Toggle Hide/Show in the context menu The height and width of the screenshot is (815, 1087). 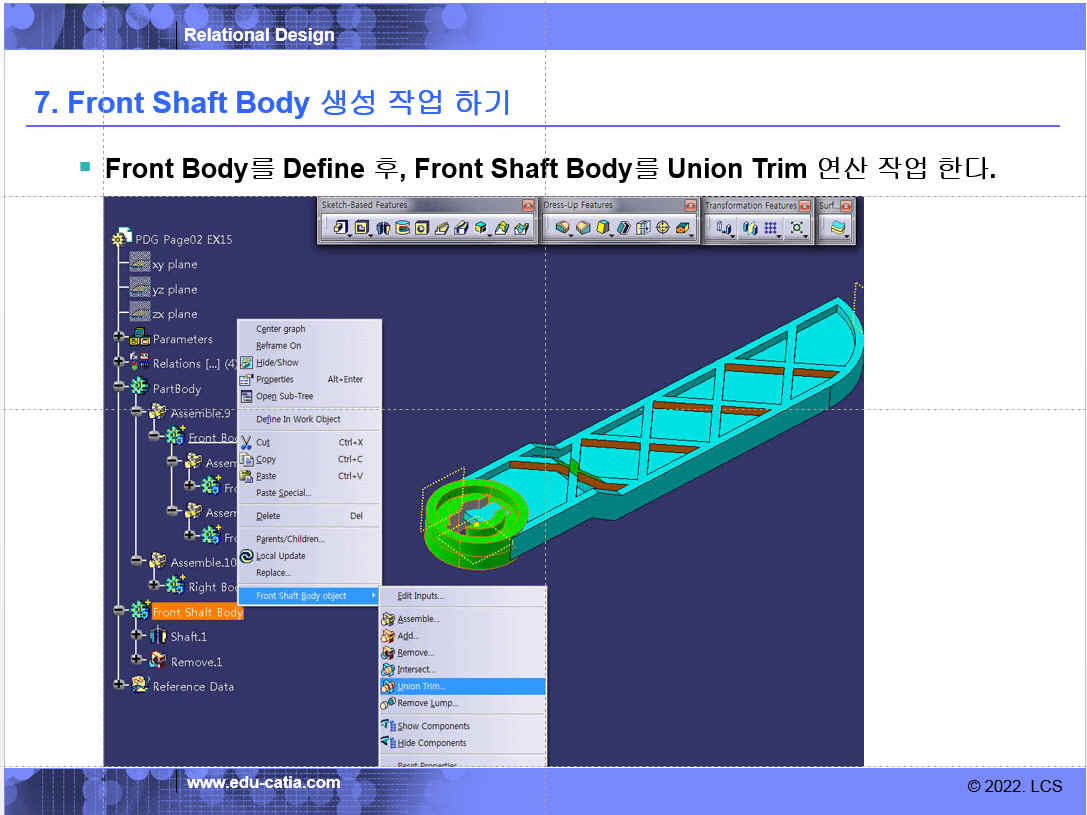(277, 362)
